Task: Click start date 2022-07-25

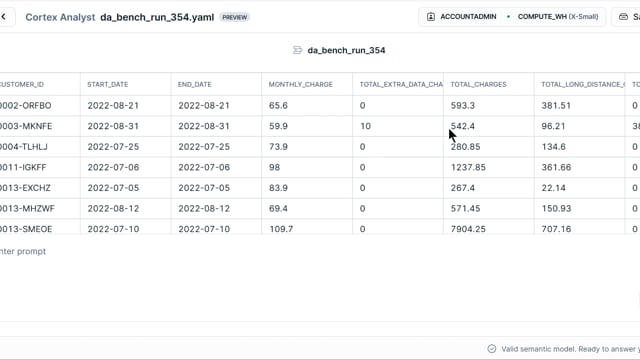Action: (113, 147)
